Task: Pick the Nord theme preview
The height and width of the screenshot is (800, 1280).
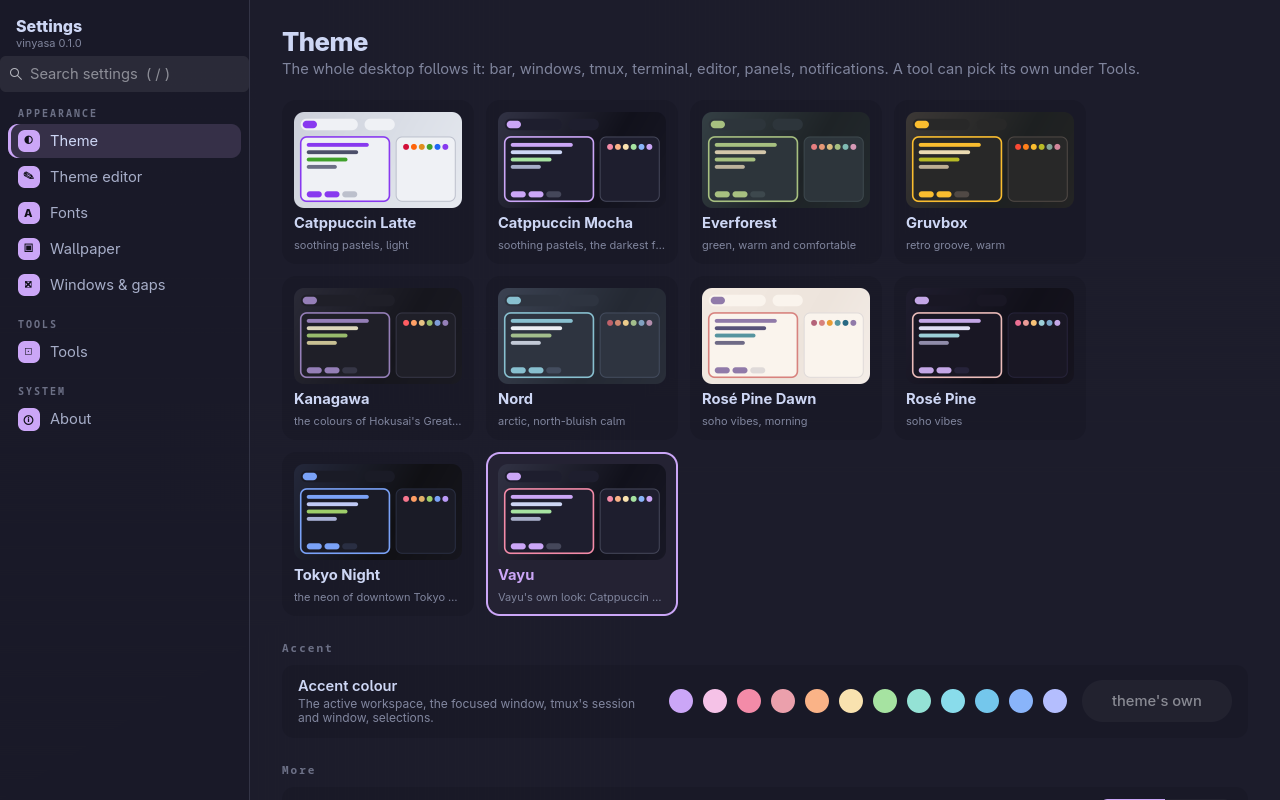Action: pos(582,336)
